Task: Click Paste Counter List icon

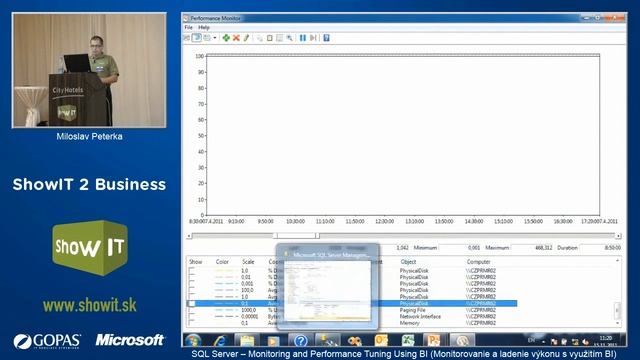Action: coord(269,38)
